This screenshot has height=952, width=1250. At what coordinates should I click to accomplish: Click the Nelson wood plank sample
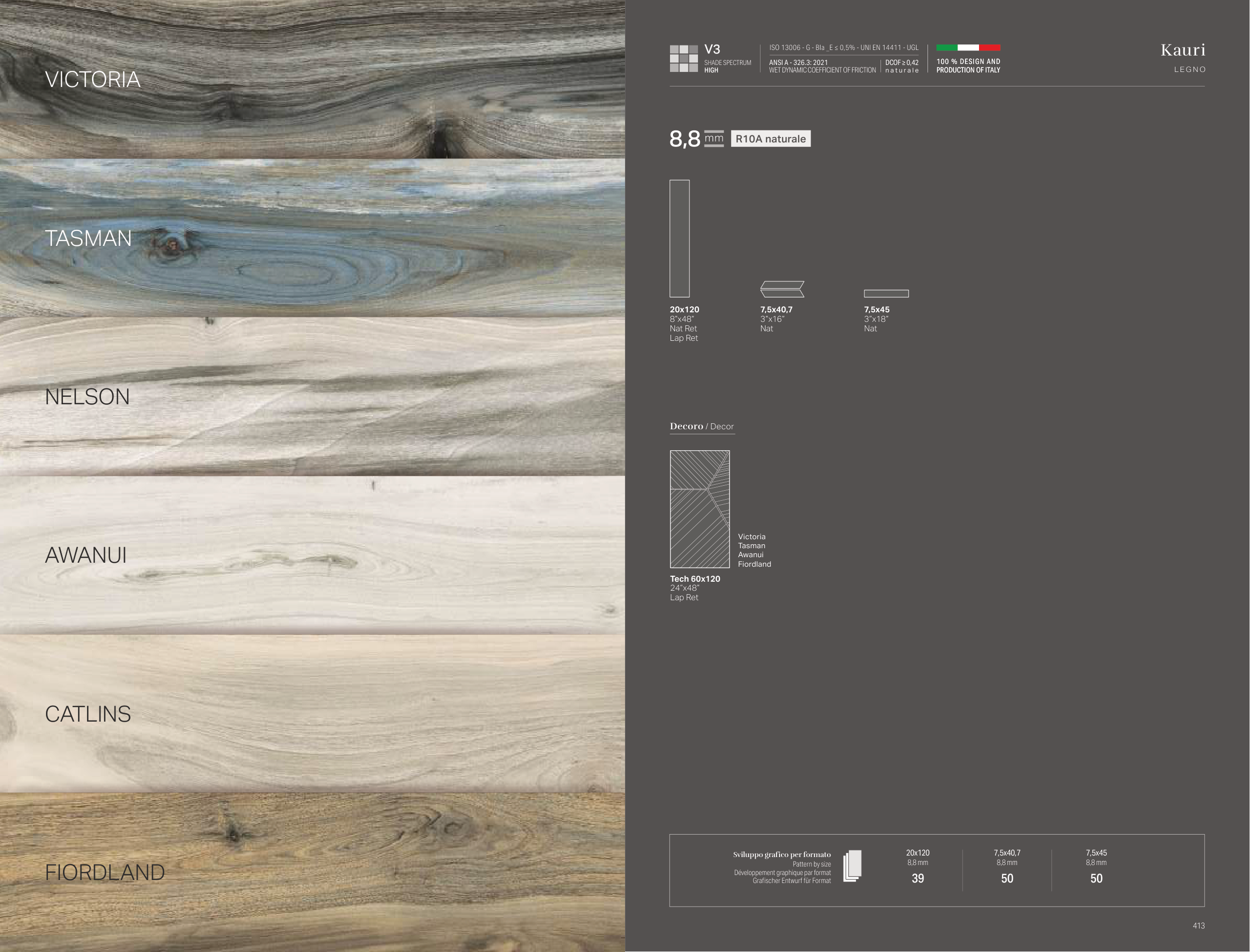click(312, 397)
